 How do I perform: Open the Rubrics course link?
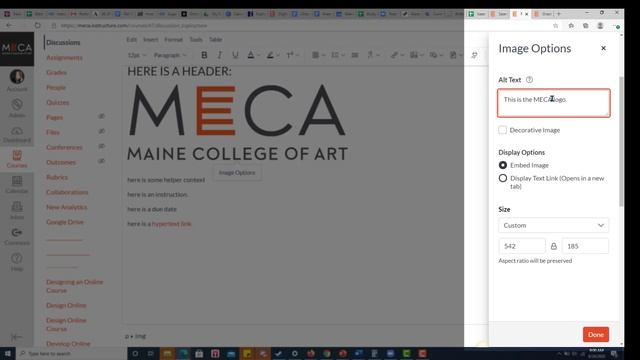click(x=57, y=177)
